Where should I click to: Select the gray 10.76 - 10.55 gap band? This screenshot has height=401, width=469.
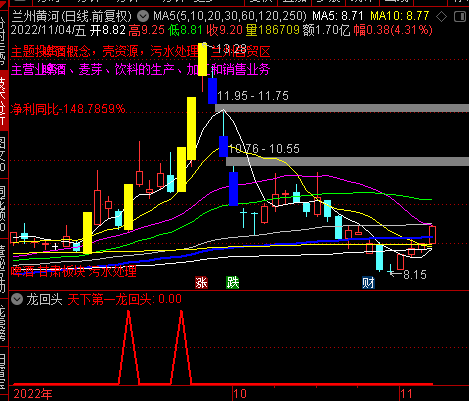click(347, 162)
